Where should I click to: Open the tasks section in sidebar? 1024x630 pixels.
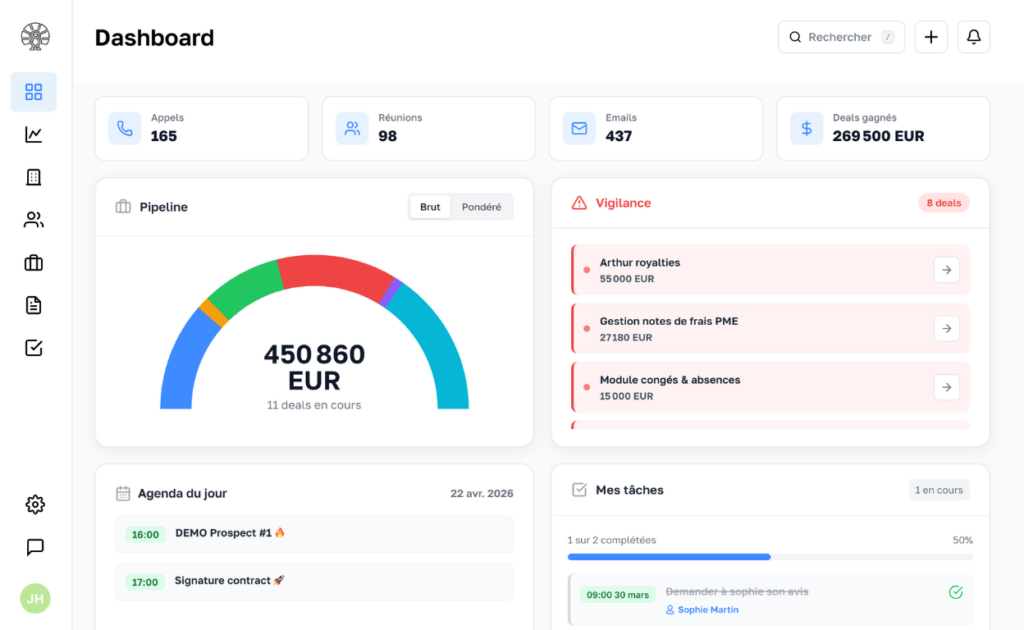tap(34, 347)
